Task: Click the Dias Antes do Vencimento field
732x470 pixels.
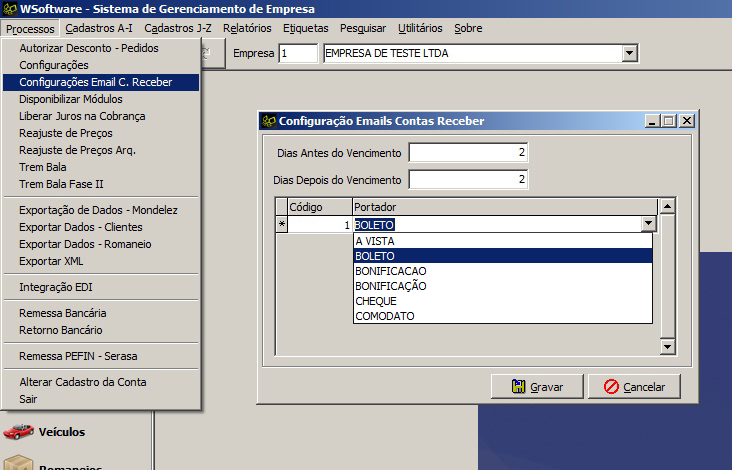Action: point(468,153)
